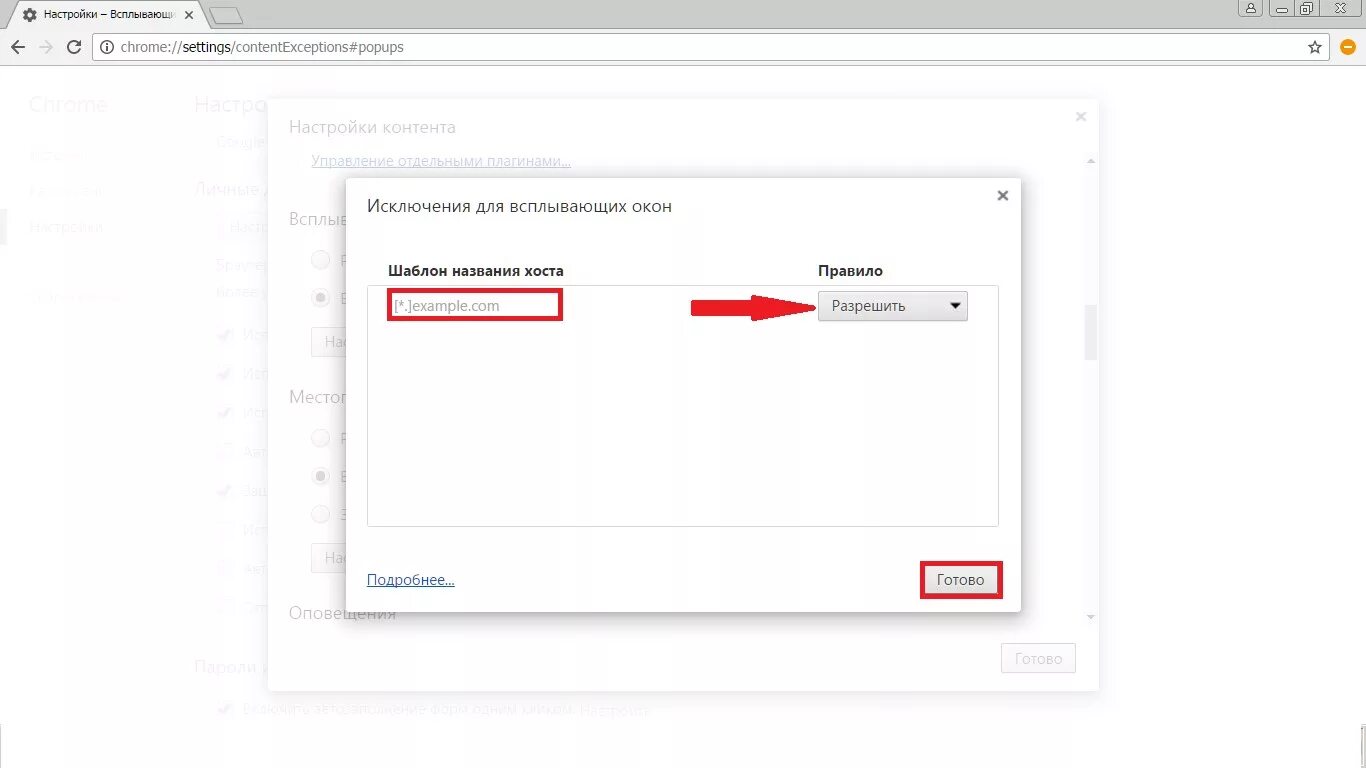Open the Настроить link beside the autofill option
The width and height of the screenshot is (1366, 768).
[615, 710]
